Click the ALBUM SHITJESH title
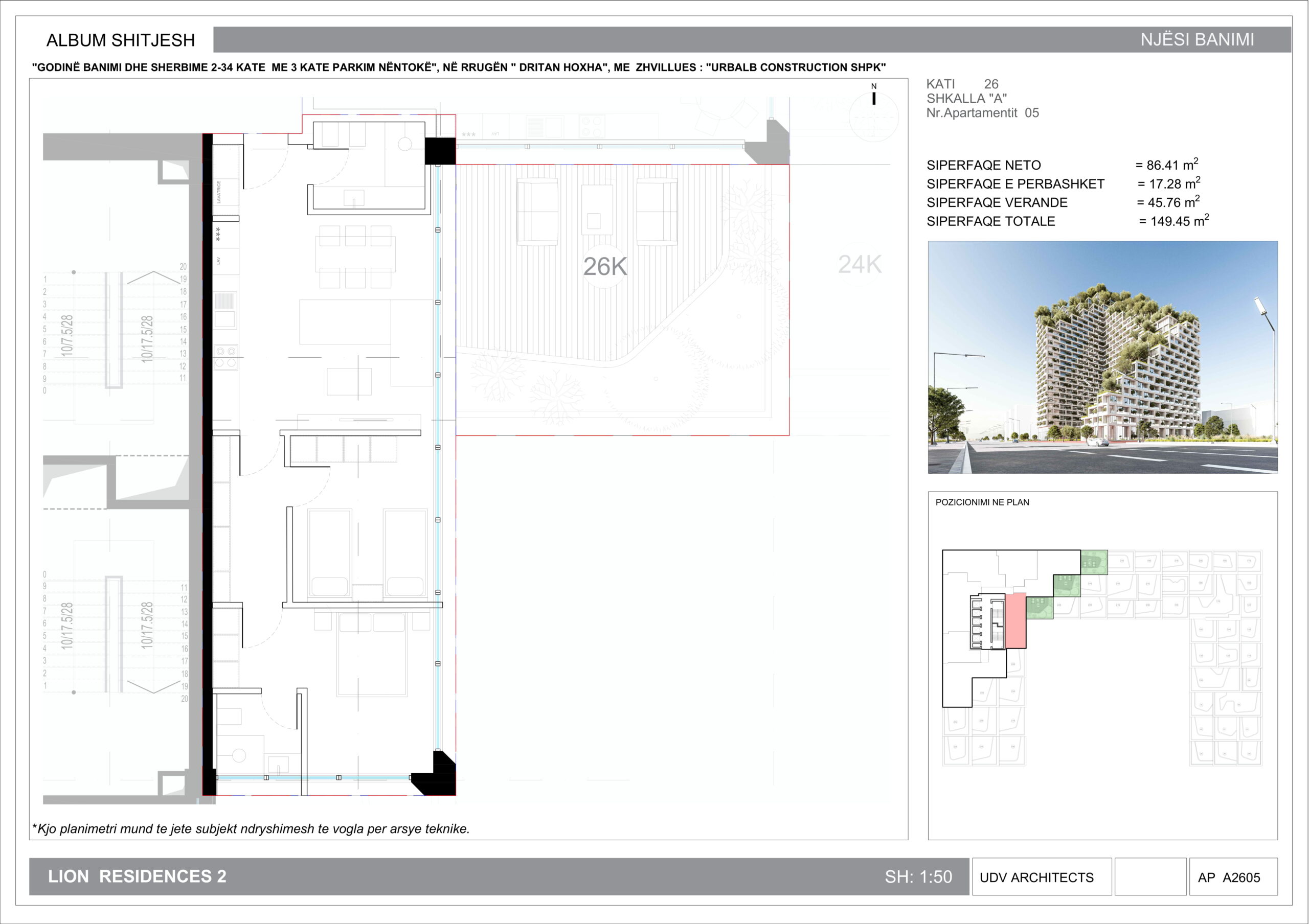 pyautogui.click(x=121, y=40)
